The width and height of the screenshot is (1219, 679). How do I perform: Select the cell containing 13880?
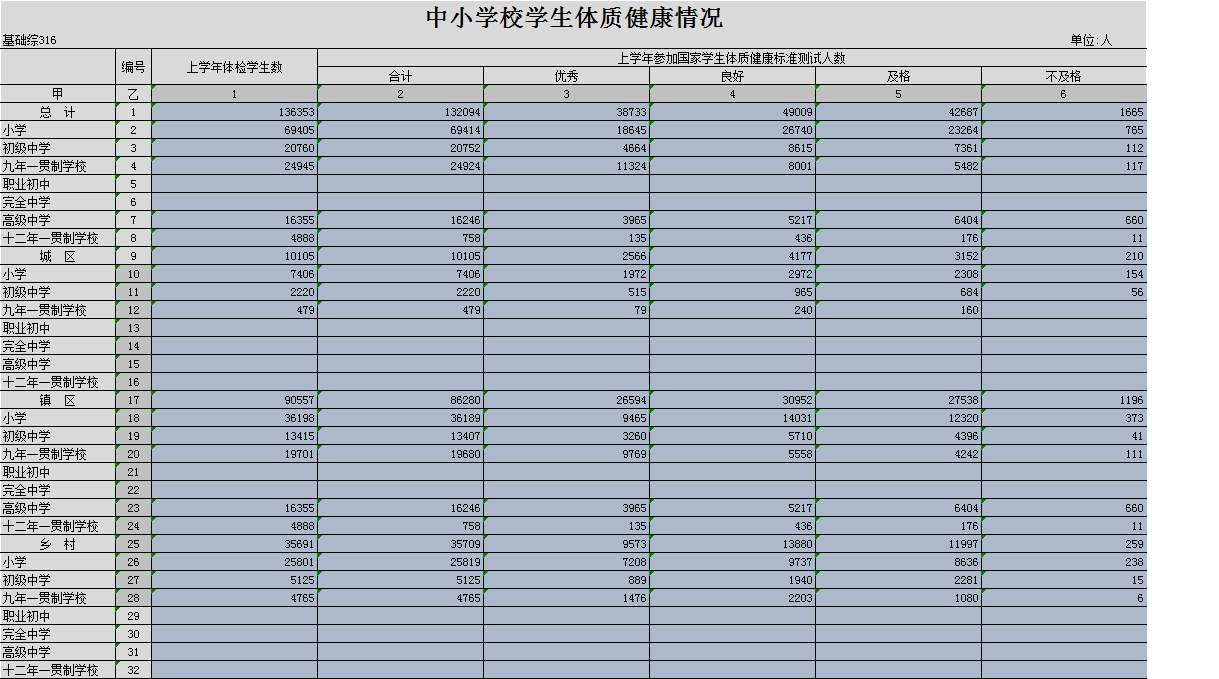tap(732, 544)
